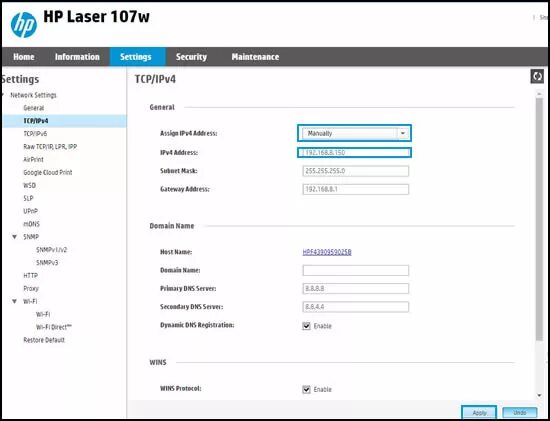550x421 pixels.
Task: Click the vertical scrollbar thumb
Action: click(x=539, y=218)
